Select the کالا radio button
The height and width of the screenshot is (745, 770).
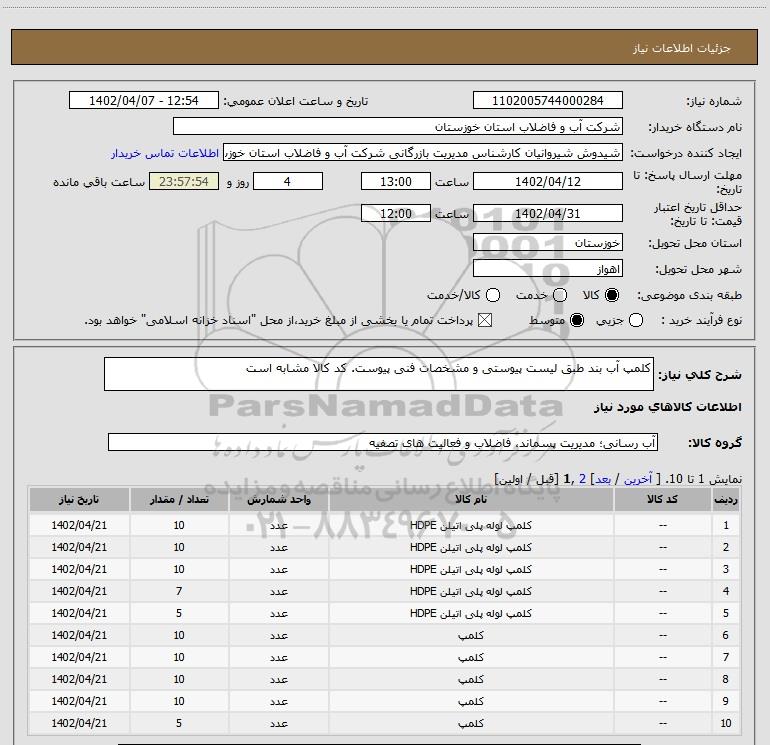coord(612,295)
